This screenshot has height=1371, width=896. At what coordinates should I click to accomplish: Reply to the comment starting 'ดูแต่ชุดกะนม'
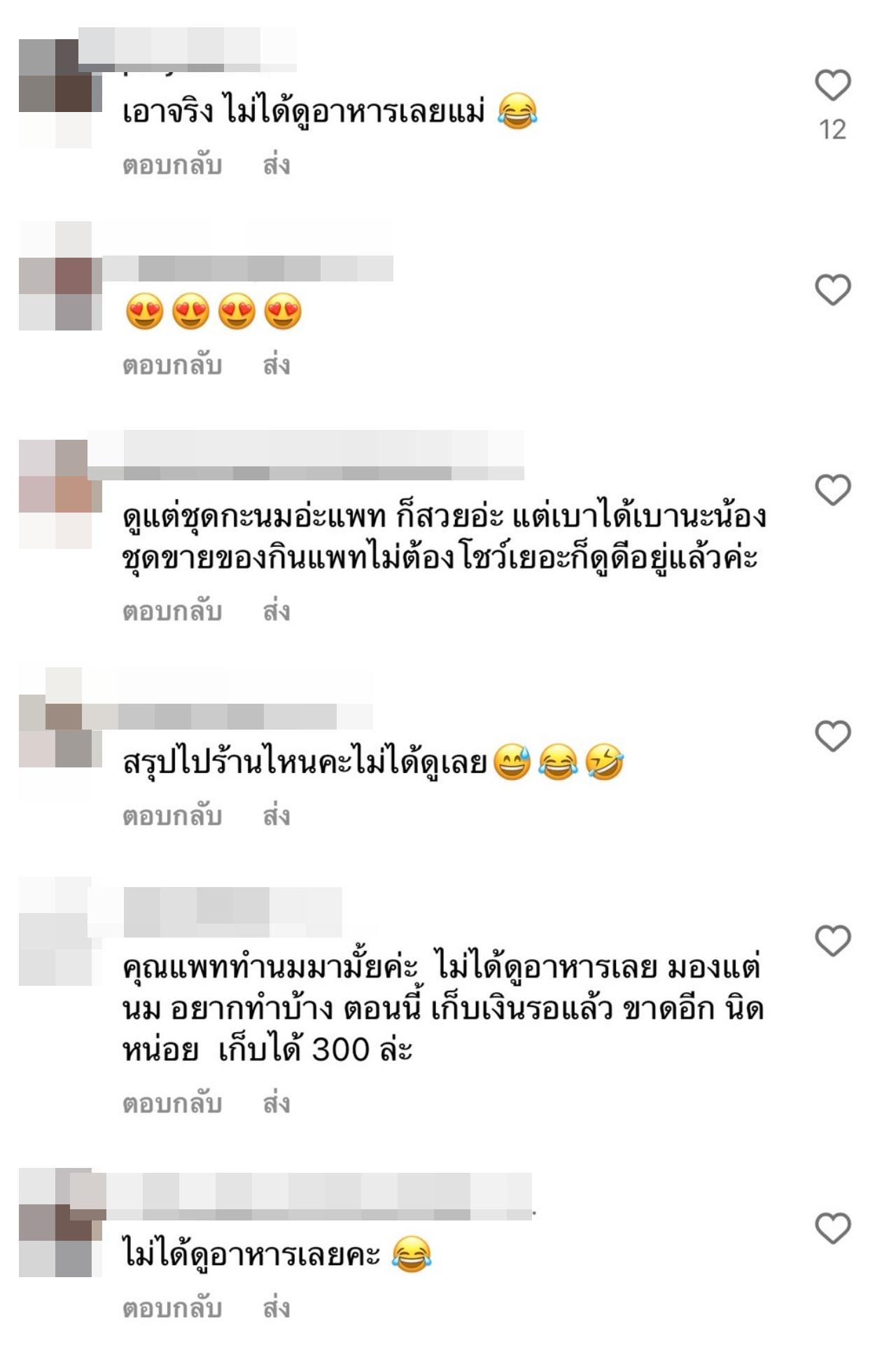click(x=172, y=611)
